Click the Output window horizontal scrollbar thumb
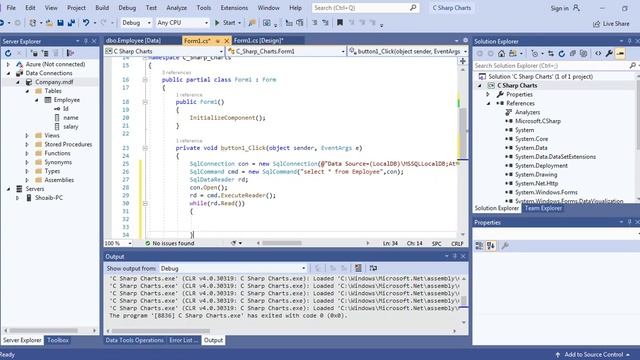Screen dimensions: 640x360 coord(160,331)
